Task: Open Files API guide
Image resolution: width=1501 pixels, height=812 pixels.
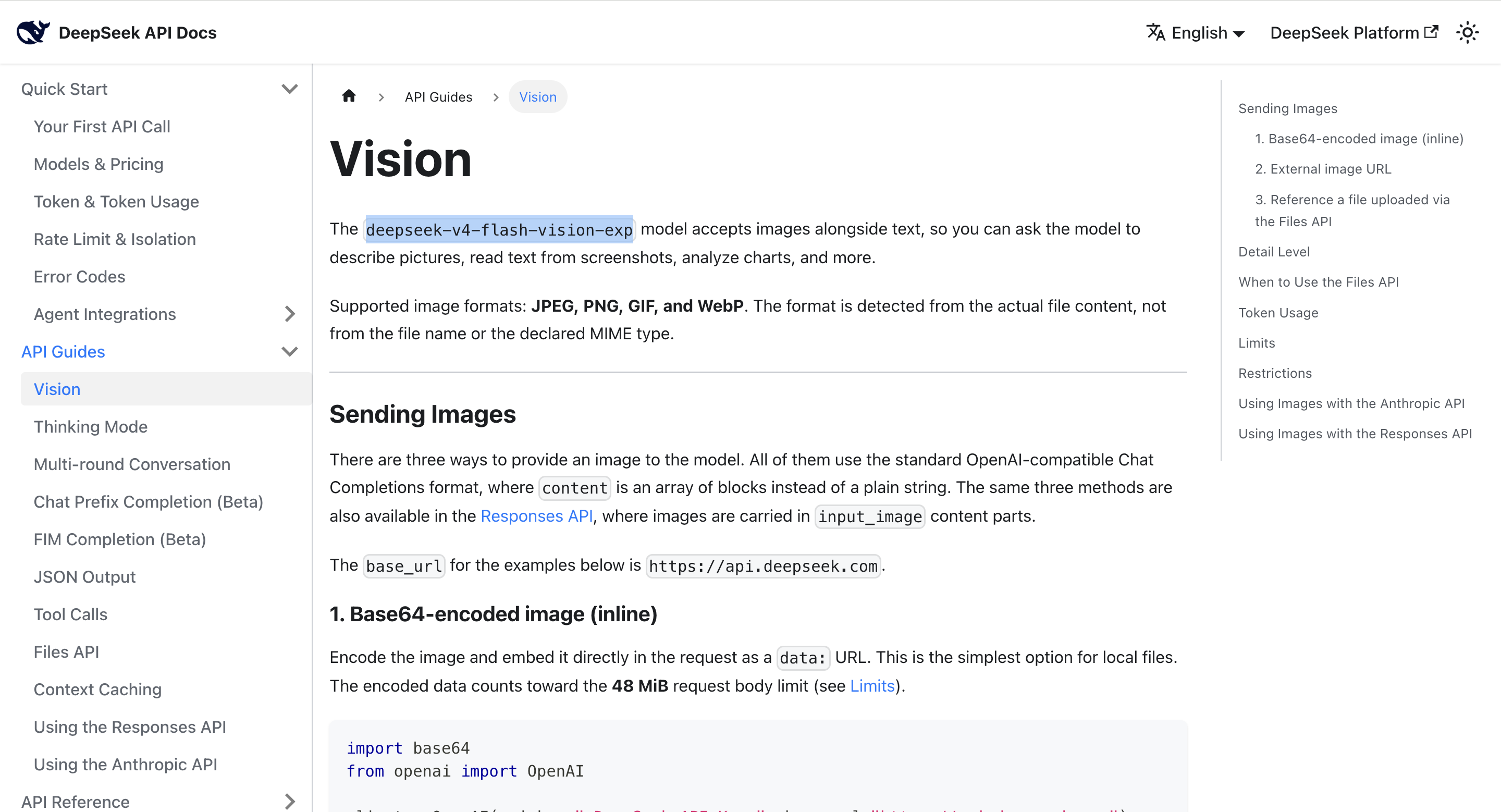Action: pos(66,652)
